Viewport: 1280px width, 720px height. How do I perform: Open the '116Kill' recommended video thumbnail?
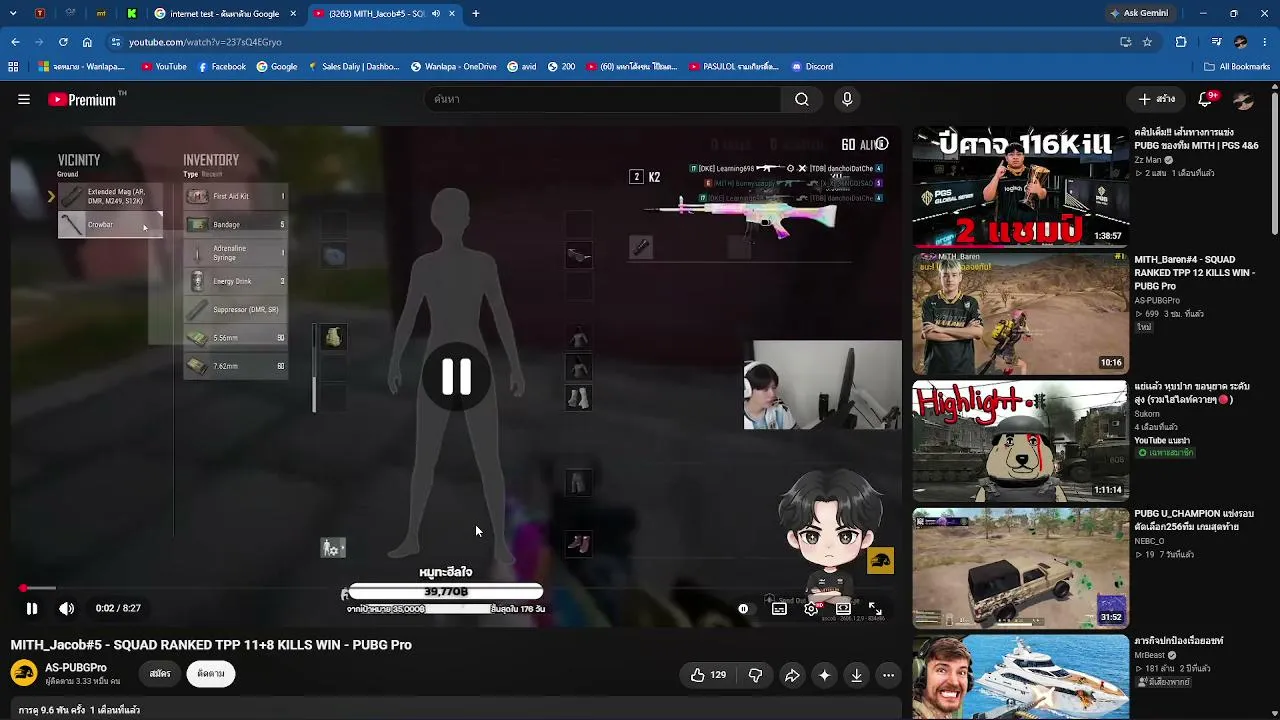[x=1021, y=186]
